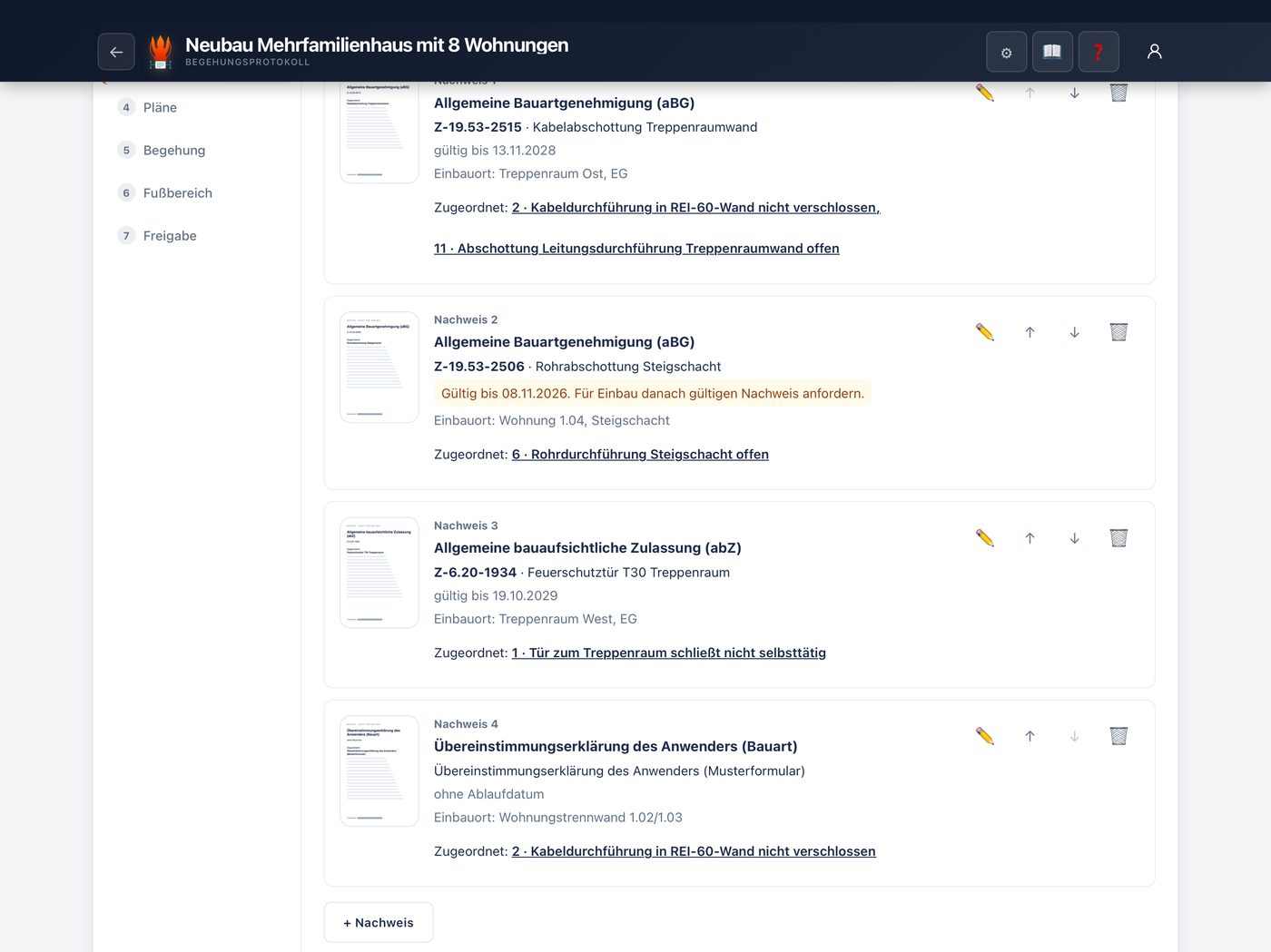Open link 6 Rohrdurchführung Steigschacht offen
Screen dimensions: 1271x952
point(640,455)
